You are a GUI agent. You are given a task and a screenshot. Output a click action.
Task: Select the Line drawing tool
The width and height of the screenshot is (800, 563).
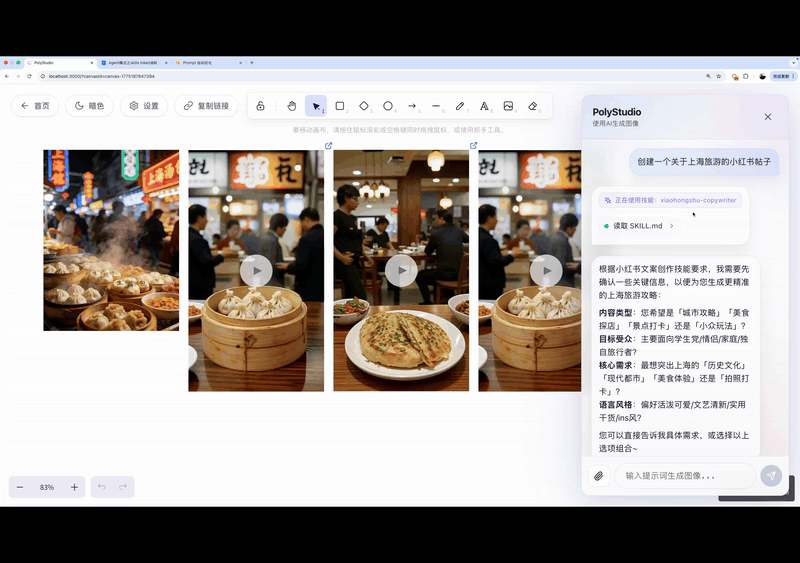pyautogui.click(x=436, y=106)
